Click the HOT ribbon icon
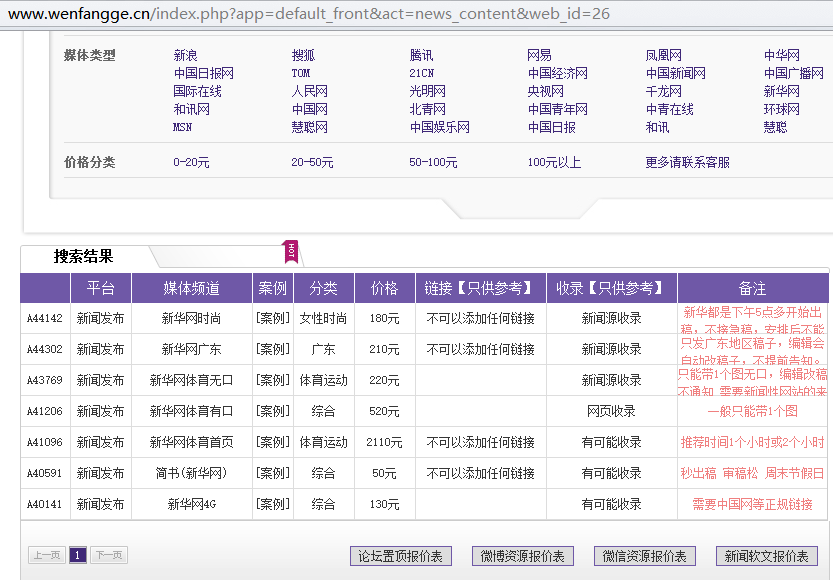Screen dimensions: 833x580 tap(292, 251)
